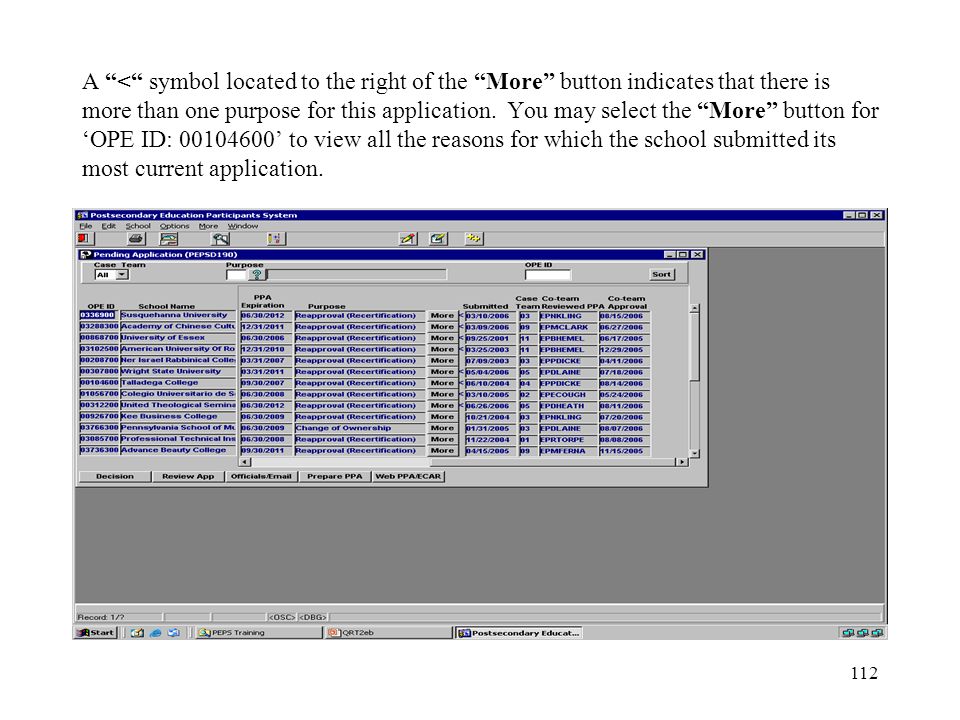This screenshot has height=720, width=960.
Task: Click the Officials/Email button
Action: pyautogui.click(x=261, y=476)
